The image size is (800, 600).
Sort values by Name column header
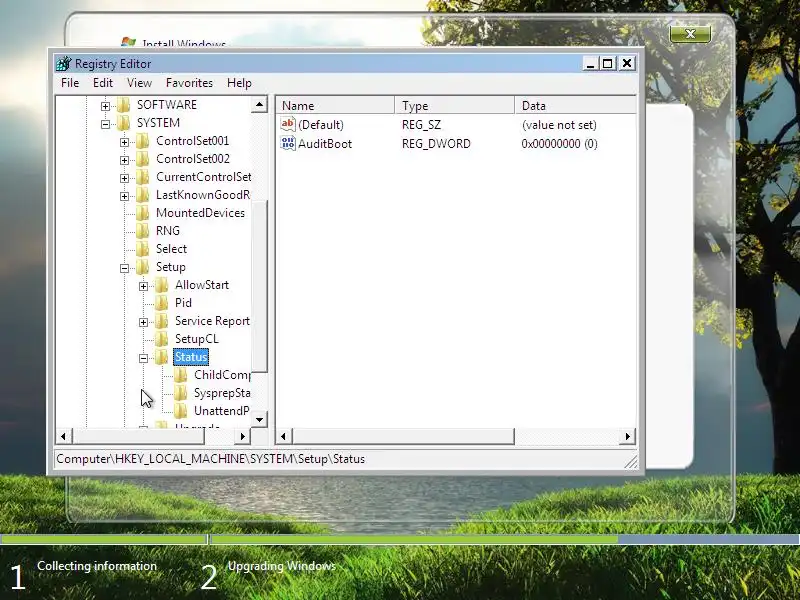[x=335, y=106]
